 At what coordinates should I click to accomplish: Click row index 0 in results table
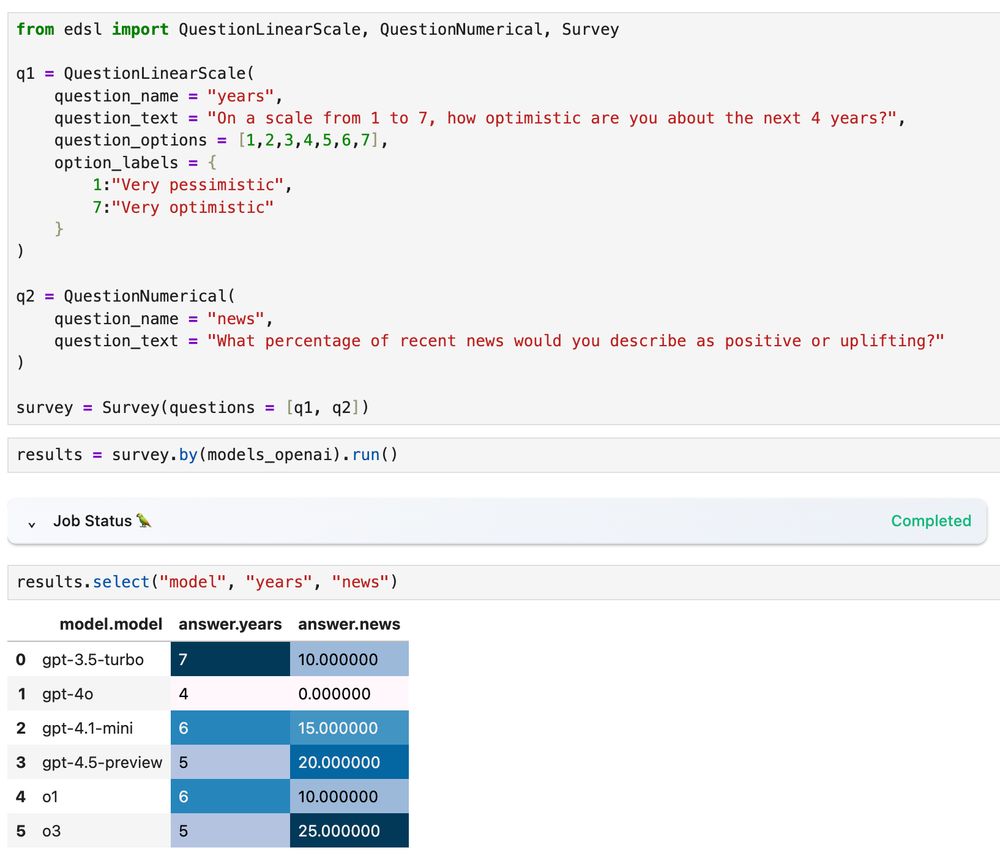21,659
